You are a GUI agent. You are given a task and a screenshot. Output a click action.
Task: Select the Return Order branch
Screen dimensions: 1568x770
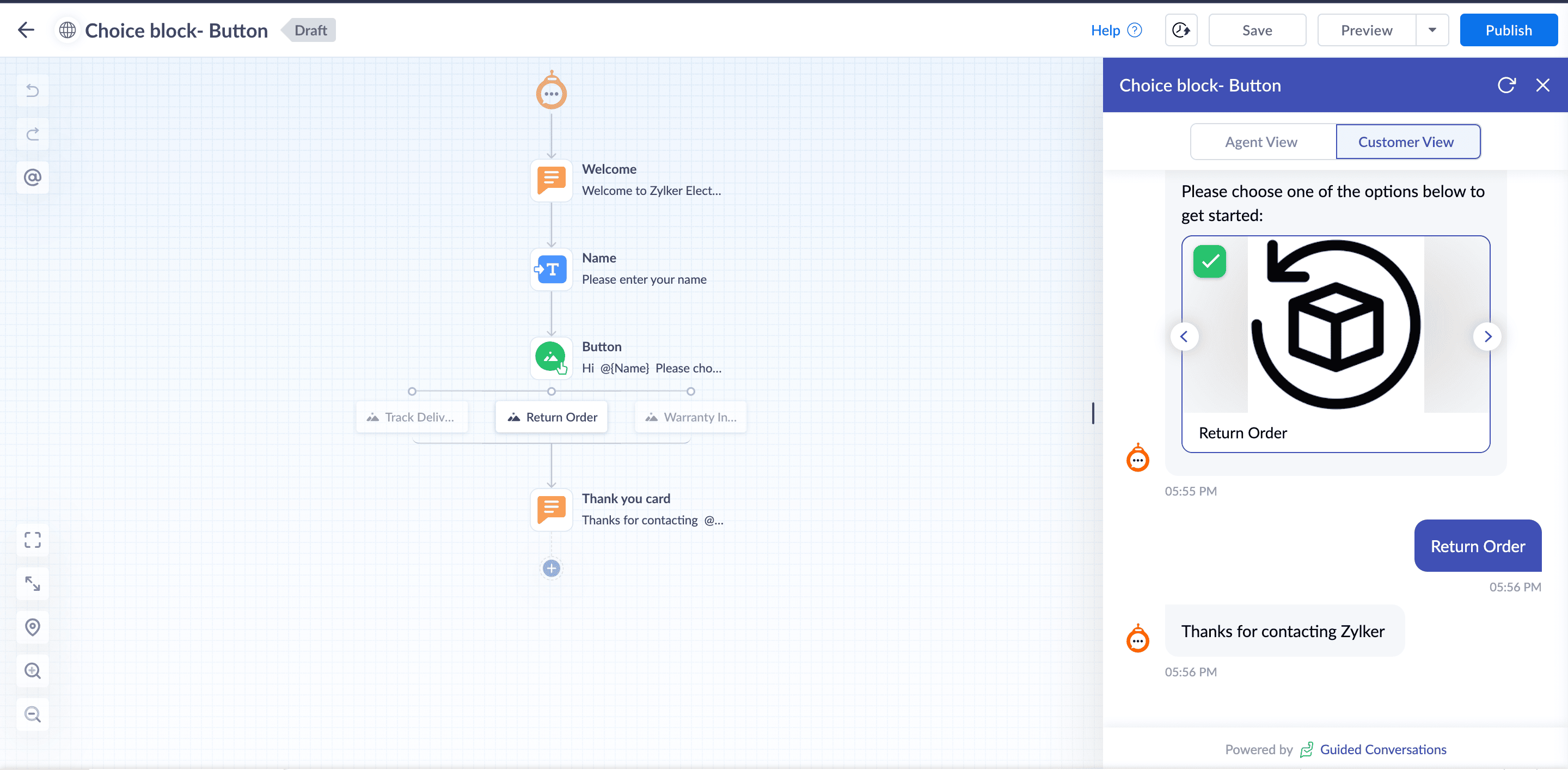(x=552, y=417)
